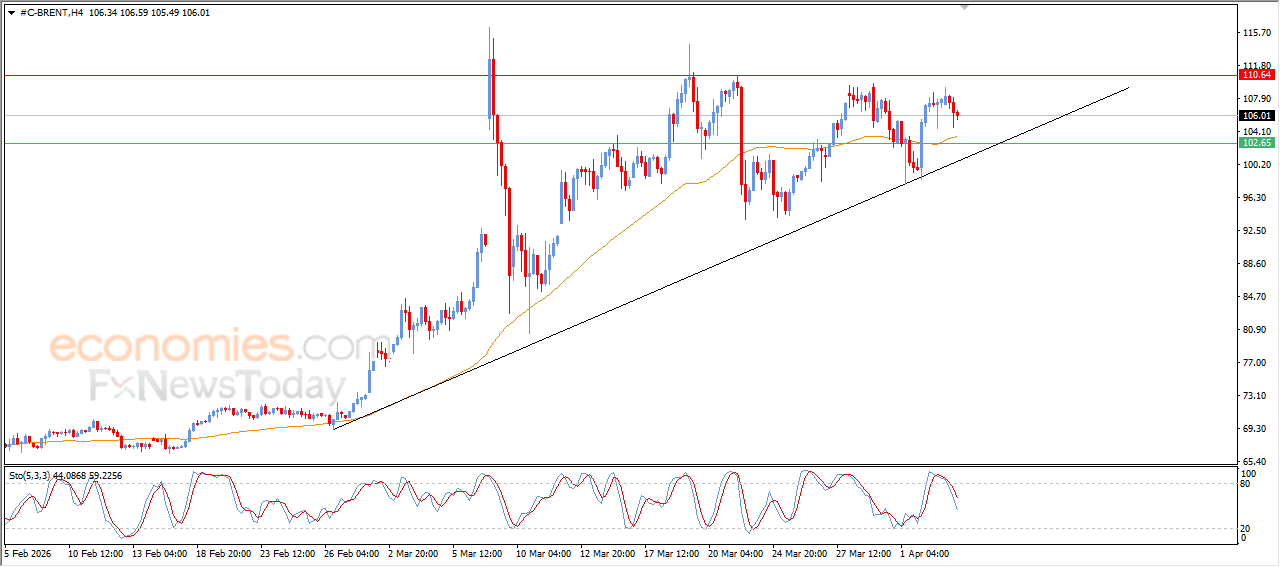Click the 18 Feb 20:00 time label
Viewport: 1280px width, 567px height.
point(223,552)
